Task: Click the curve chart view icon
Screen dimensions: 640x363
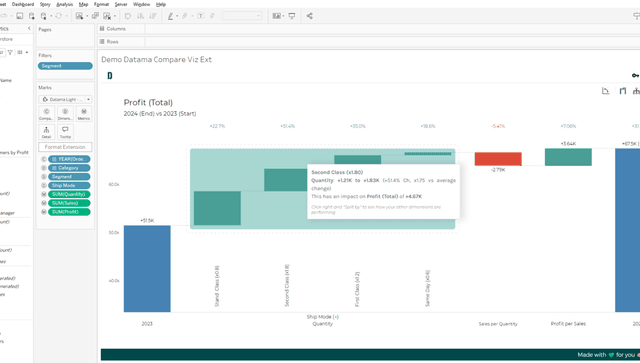Action: click(606, 91)
